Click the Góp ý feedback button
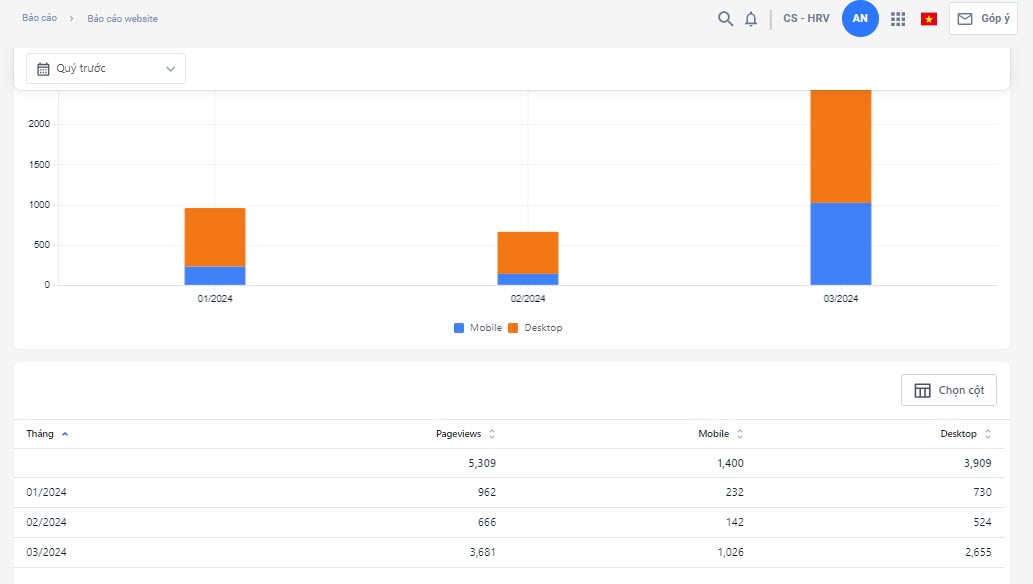 tap(983, 19)
